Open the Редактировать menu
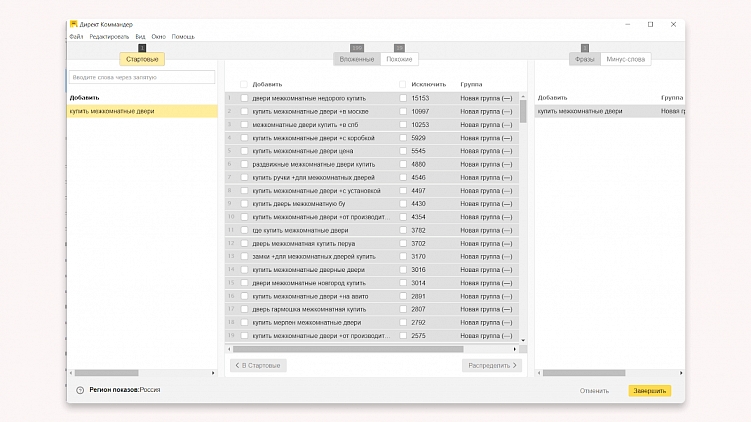Screen dimensions: 751x422 (x=109, y=37)
